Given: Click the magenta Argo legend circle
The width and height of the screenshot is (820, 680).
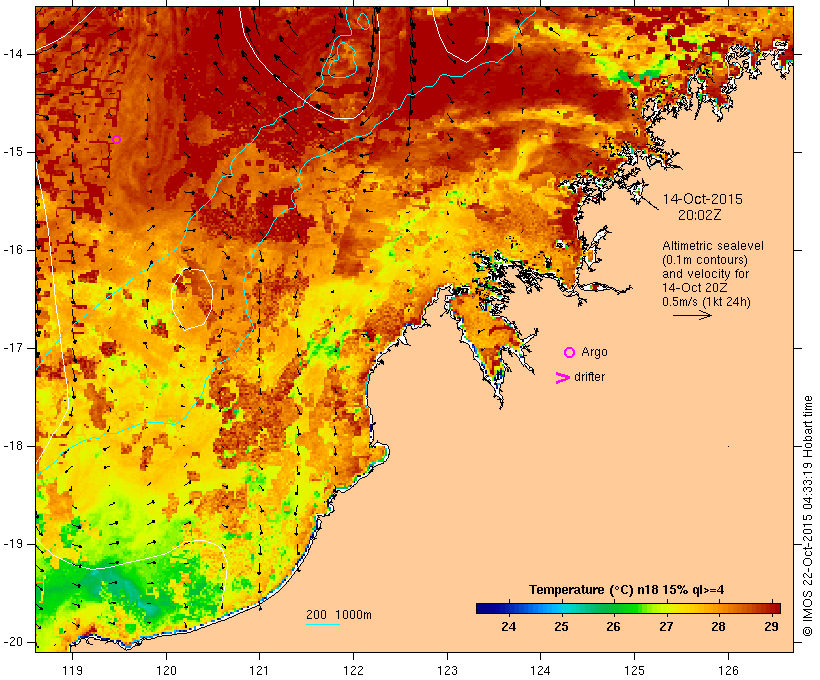Looking at the screenshot, I should click(x=570, y=353).
